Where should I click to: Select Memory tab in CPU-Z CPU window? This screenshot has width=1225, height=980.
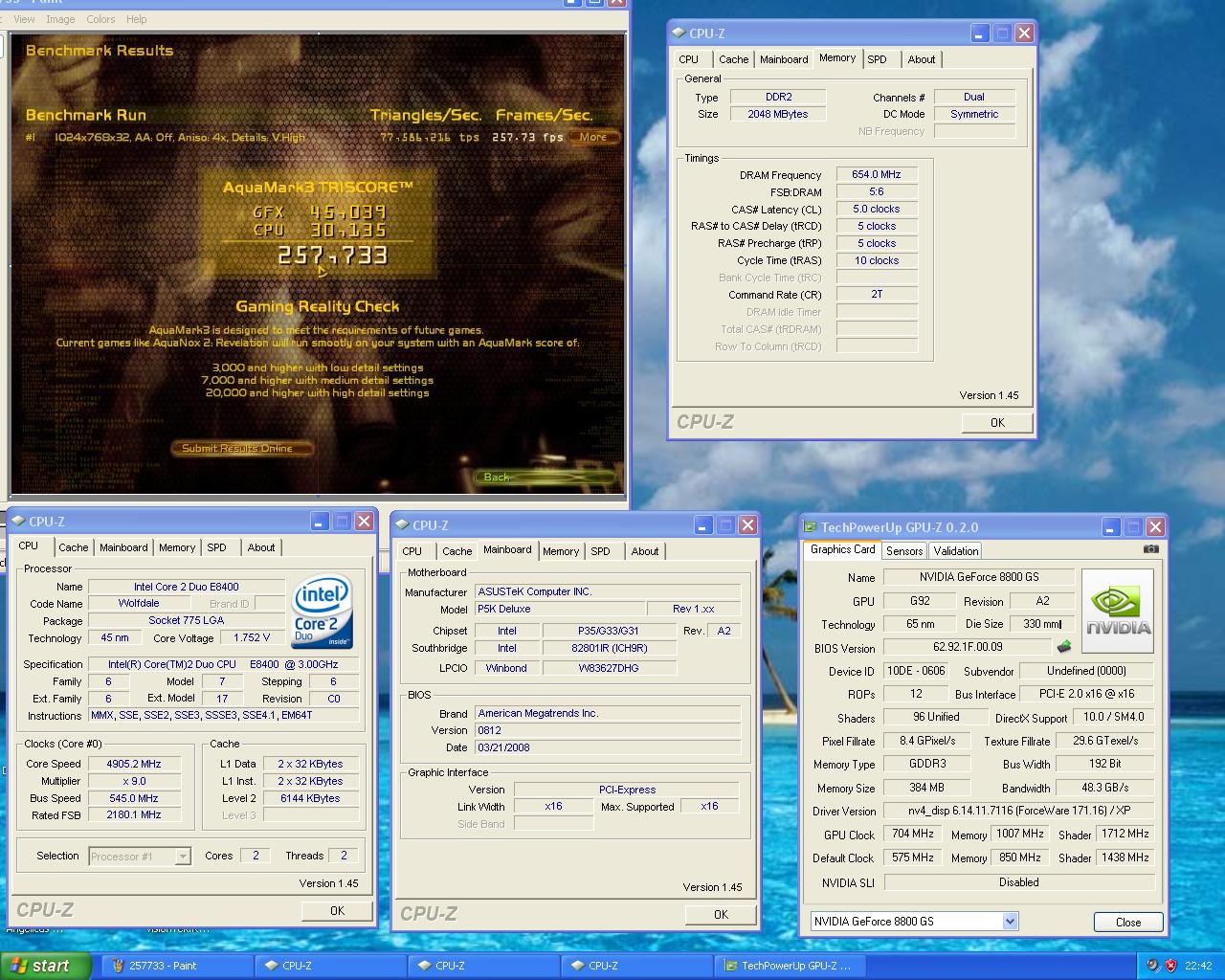point(177,547)
